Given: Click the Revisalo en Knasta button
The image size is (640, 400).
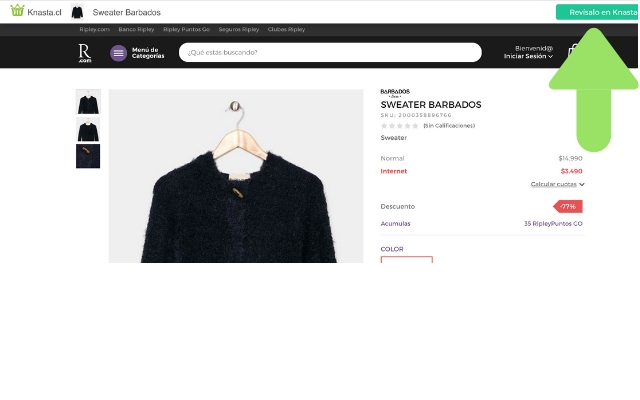Looking at the screenshot, I should pos(597,12).
